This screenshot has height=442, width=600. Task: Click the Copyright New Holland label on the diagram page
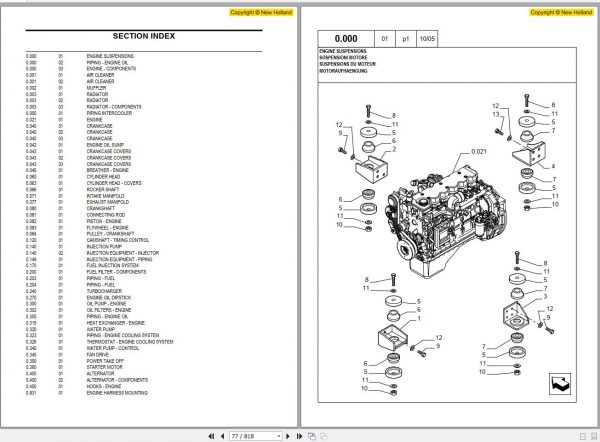pos(561,12)
